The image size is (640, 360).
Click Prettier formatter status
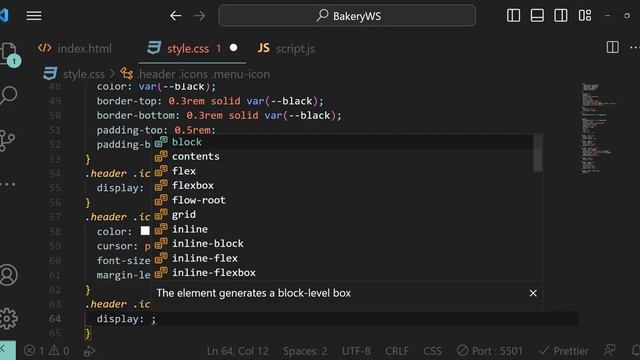pyautogui.click(x=564, y=351)
